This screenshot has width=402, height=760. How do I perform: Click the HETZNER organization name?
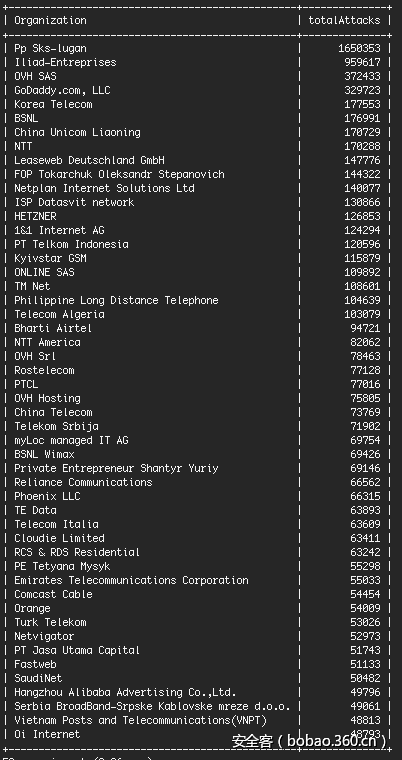(x=35, y=216)
